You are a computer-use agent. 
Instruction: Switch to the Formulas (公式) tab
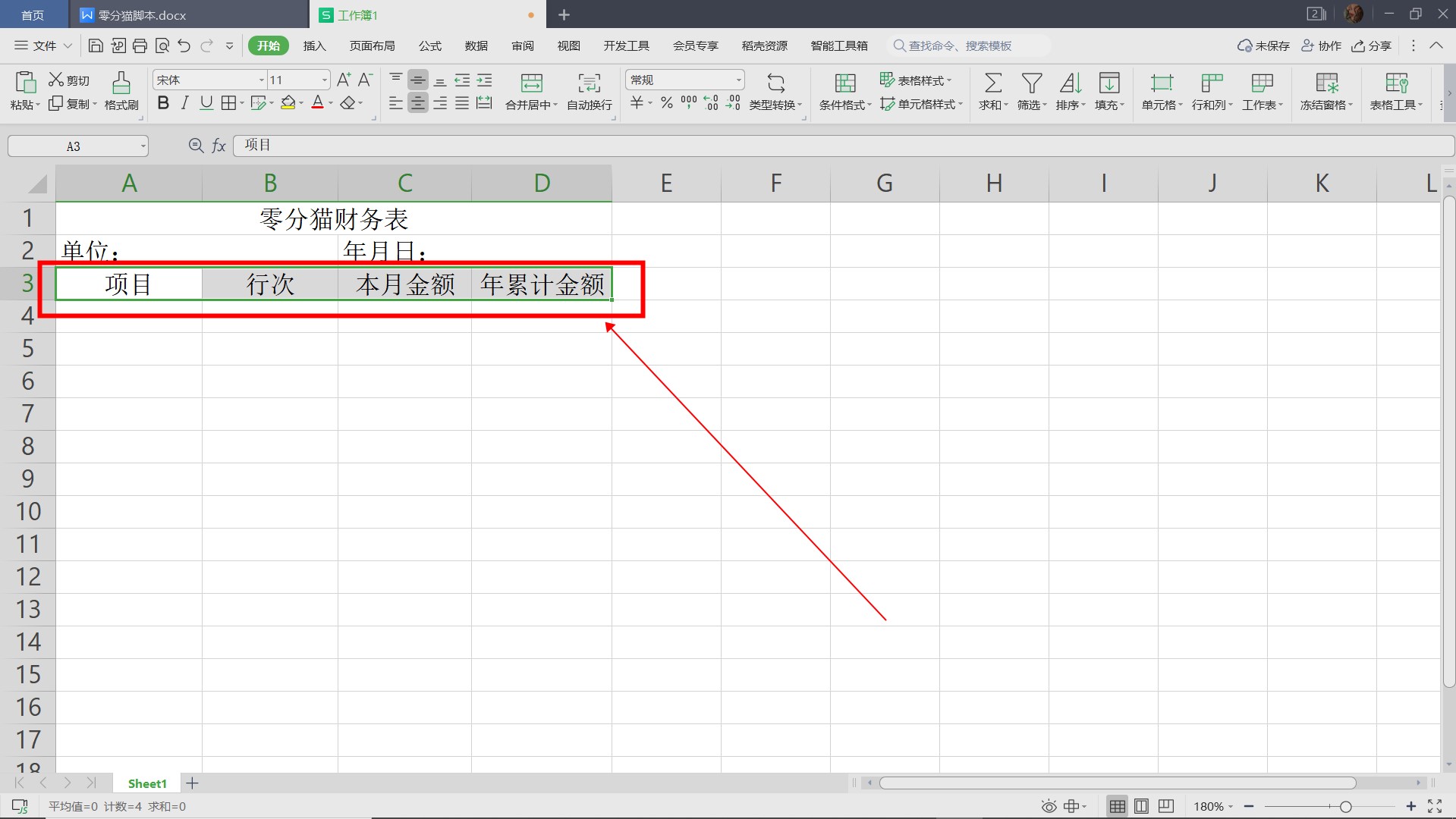[x=429, y=46]
